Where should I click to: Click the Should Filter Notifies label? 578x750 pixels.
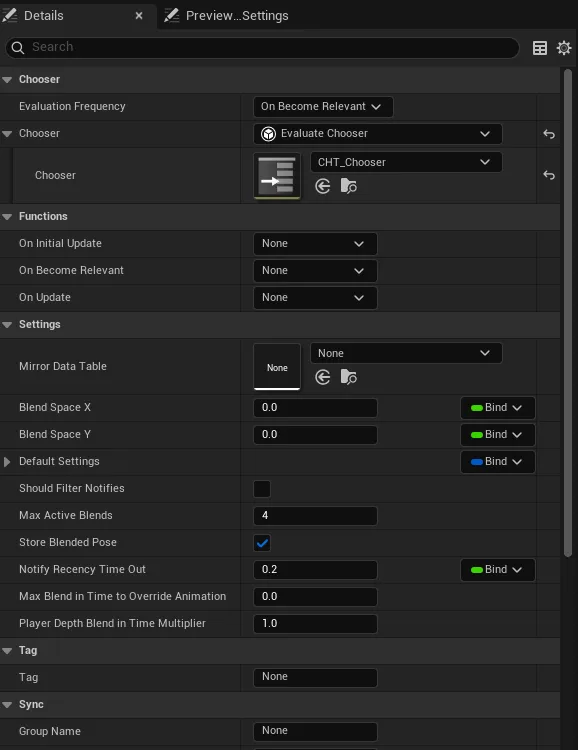click(72, 488)
